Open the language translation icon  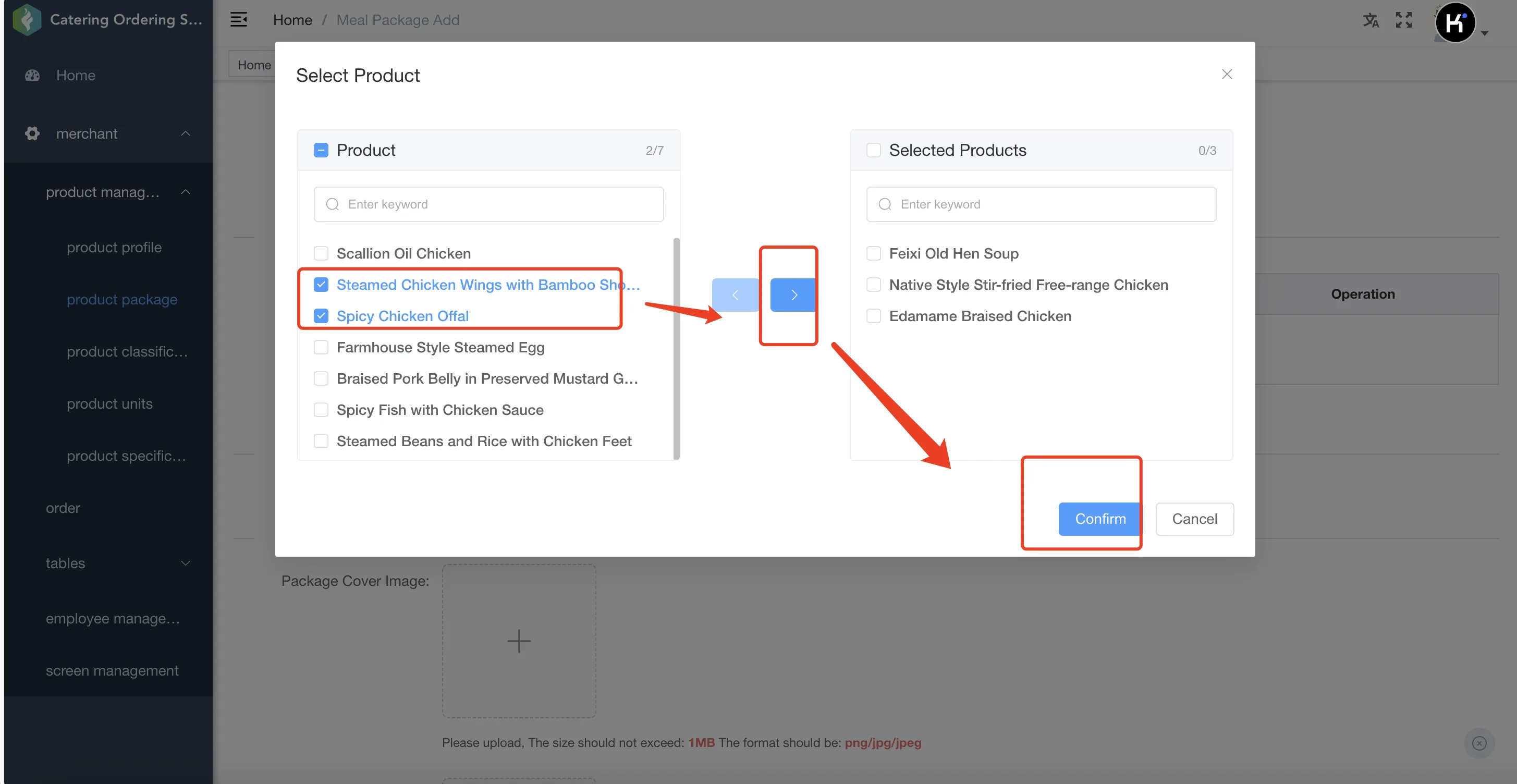tap(1371, 20)
